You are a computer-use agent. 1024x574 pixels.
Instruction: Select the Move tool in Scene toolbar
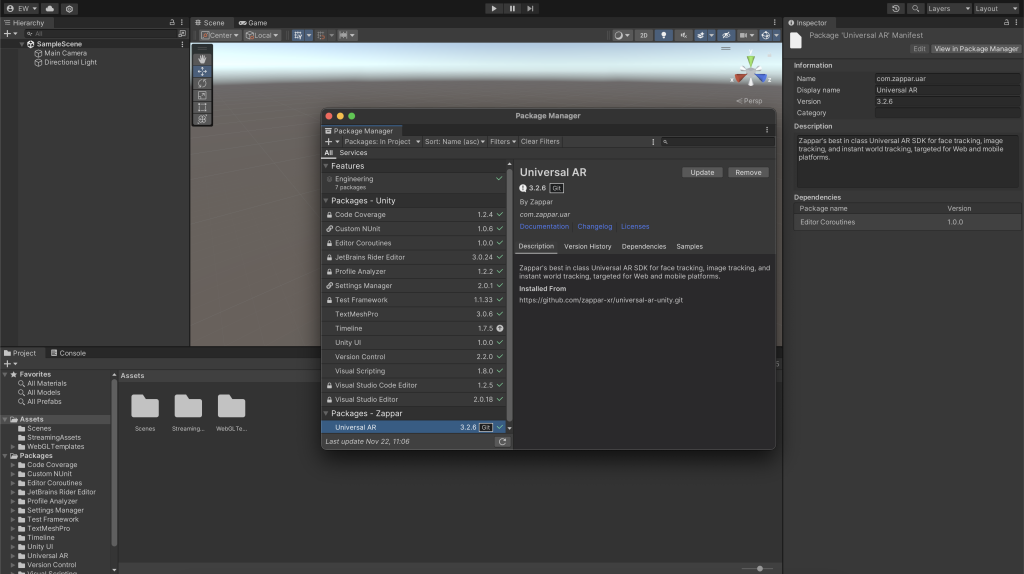click(202, 71)
